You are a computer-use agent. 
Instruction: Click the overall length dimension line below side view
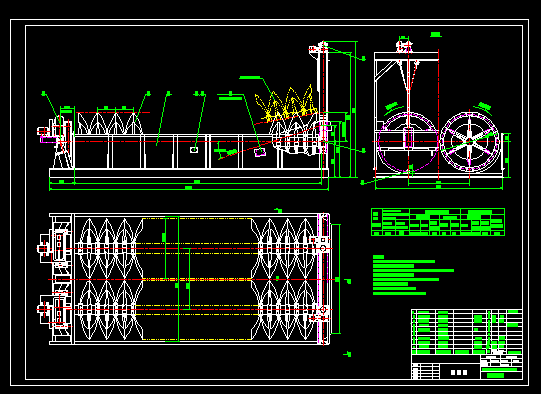(x=189, y=189)
